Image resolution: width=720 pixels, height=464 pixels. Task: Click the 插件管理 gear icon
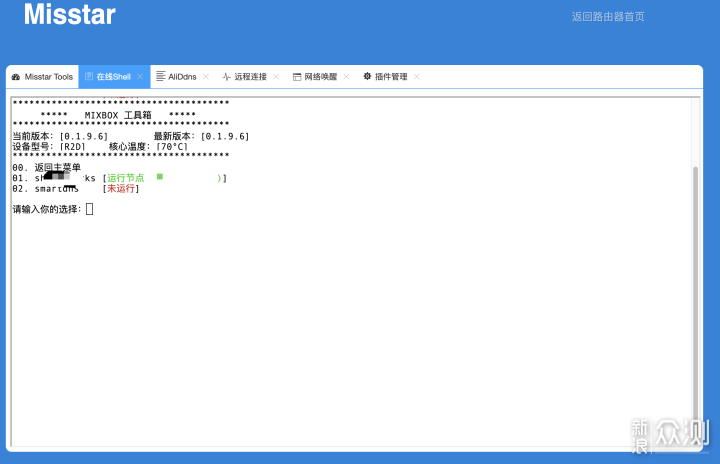pyautogui.click(x=367, y=76)
